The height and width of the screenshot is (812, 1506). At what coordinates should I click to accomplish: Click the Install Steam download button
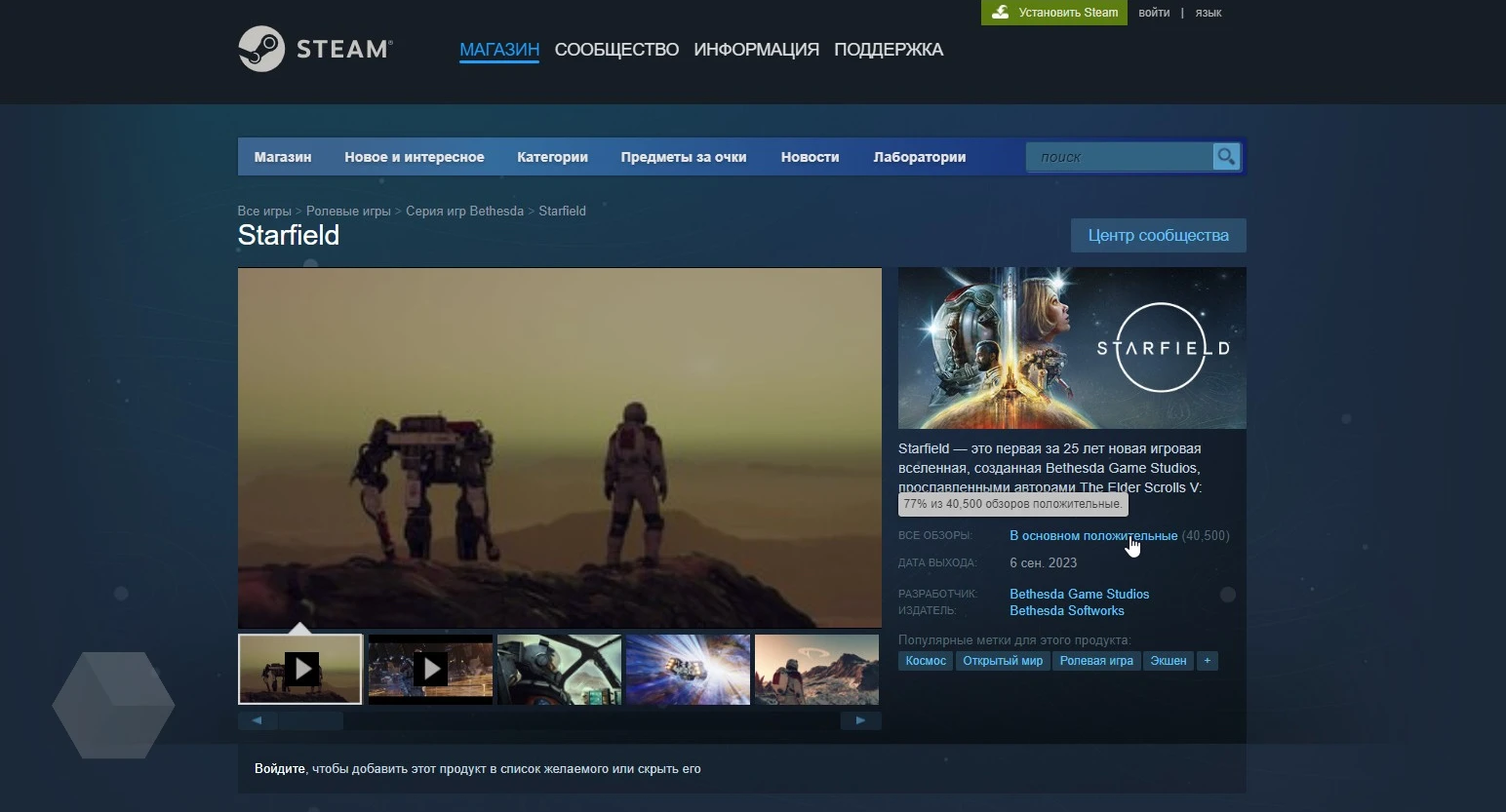tap(1054, 13)
